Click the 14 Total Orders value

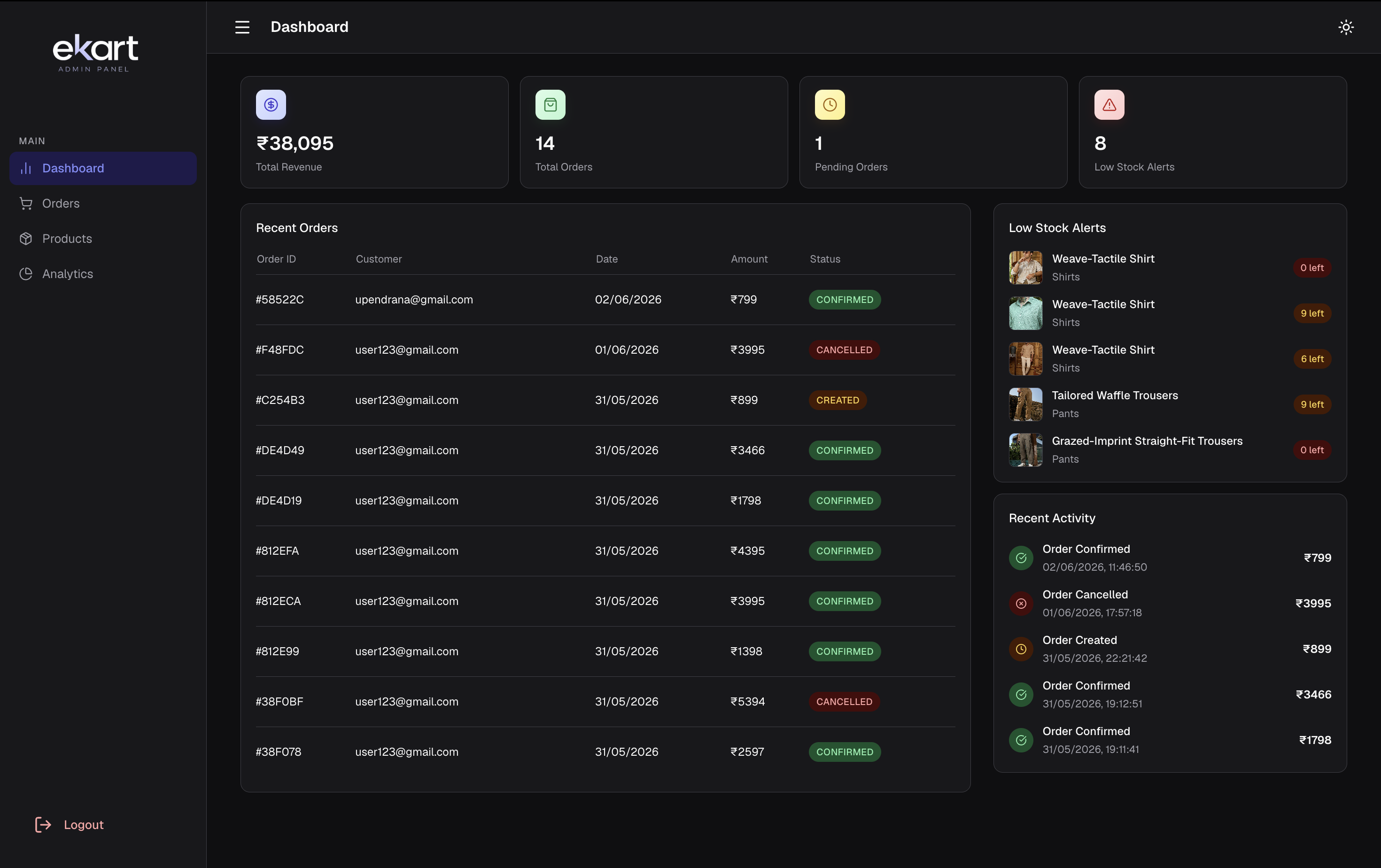click(x=545, y=143)
